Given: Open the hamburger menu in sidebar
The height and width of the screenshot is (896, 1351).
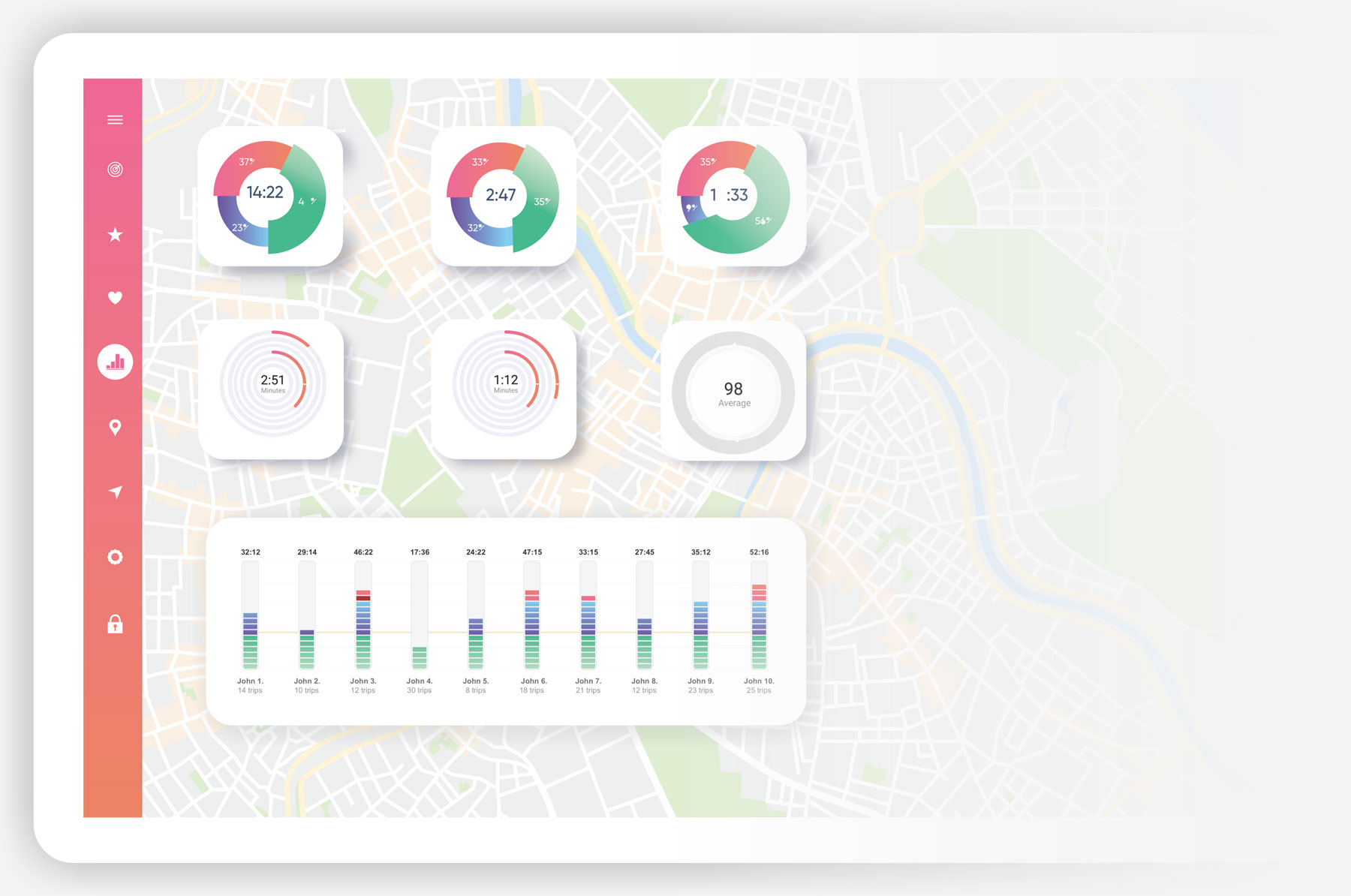Looking at the screenshot, I should [115, 120].
